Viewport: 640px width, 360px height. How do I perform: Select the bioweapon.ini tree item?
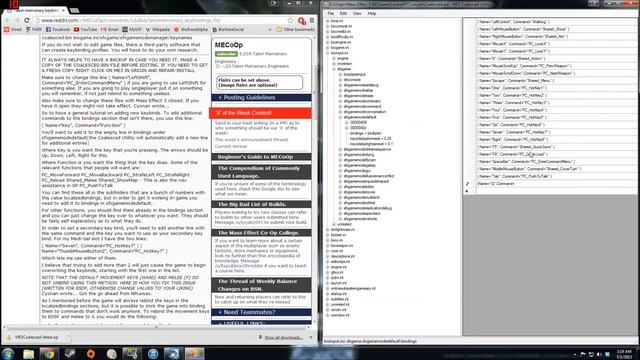point(342,246)
